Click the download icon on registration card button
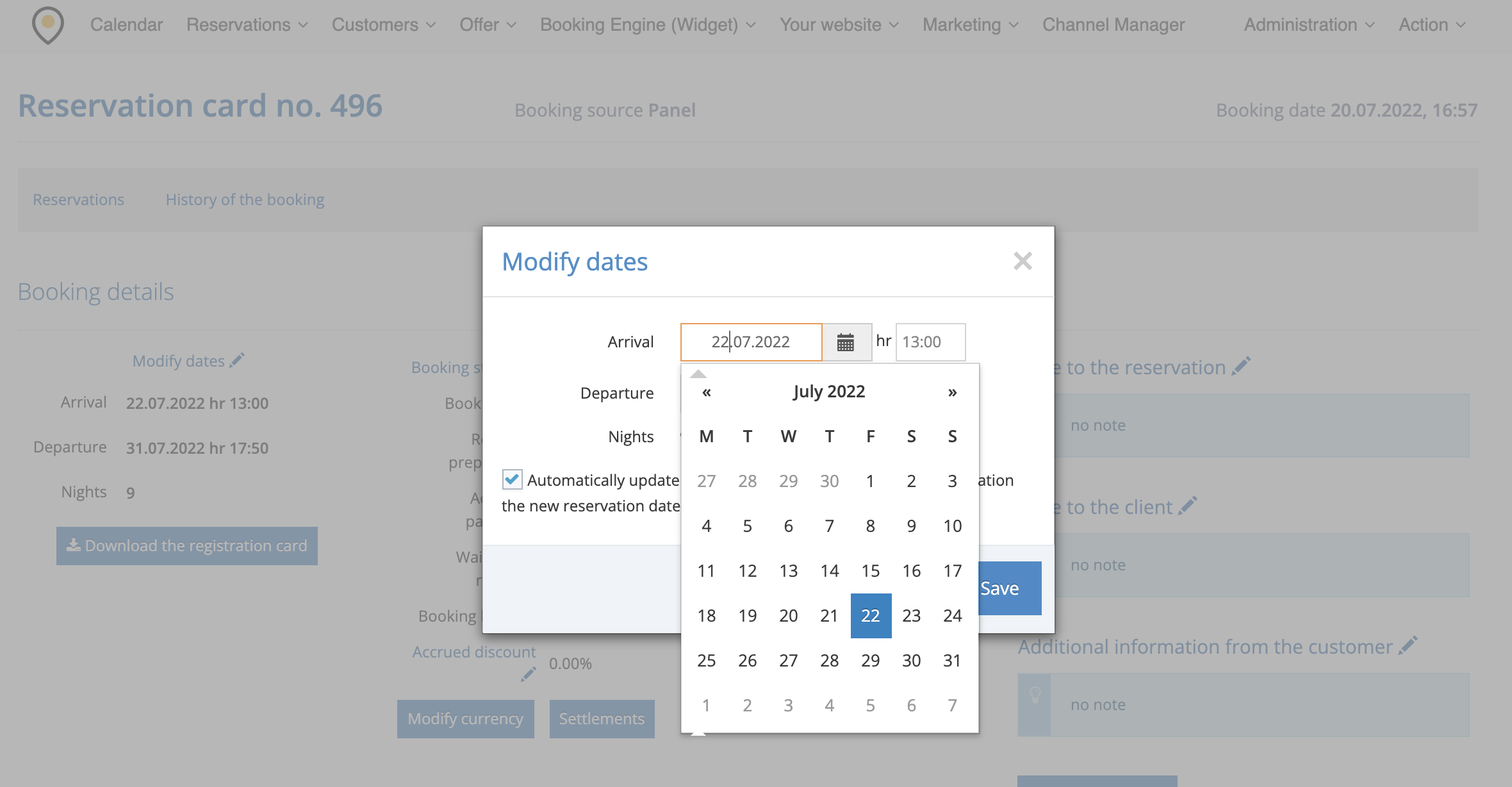The height and width of the screenshot is (787, 1512). click(x=73, y=545)
